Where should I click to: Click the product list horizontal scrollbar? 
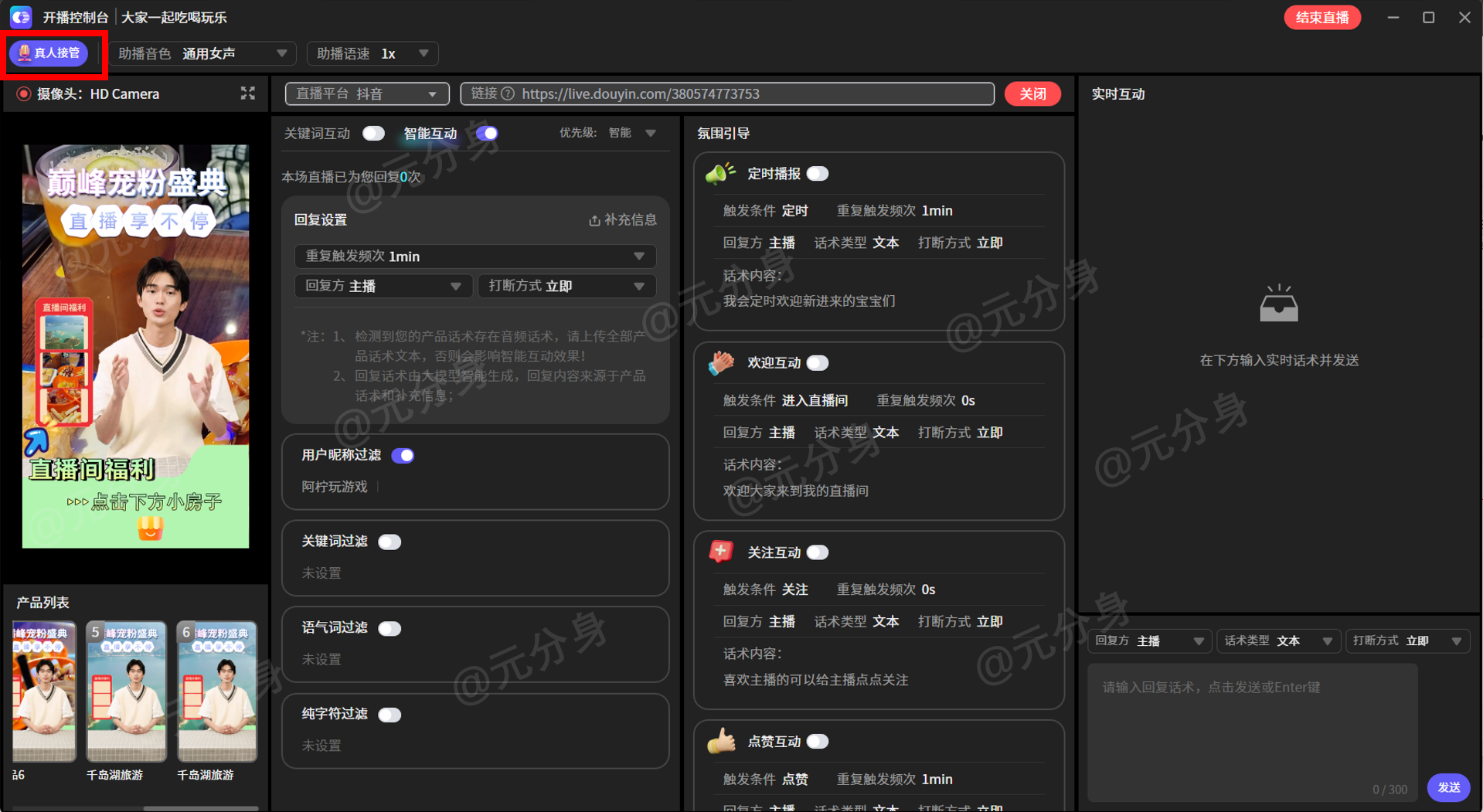point(201,808)
